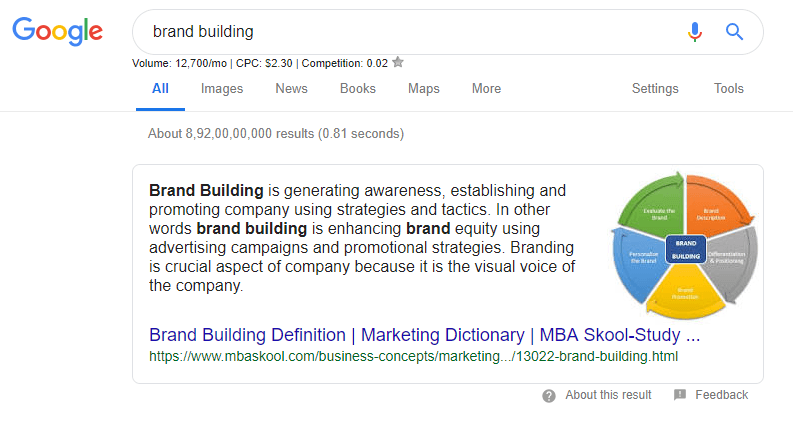
Task: Click in the search box containing brand building
Action: click(400, 32)
